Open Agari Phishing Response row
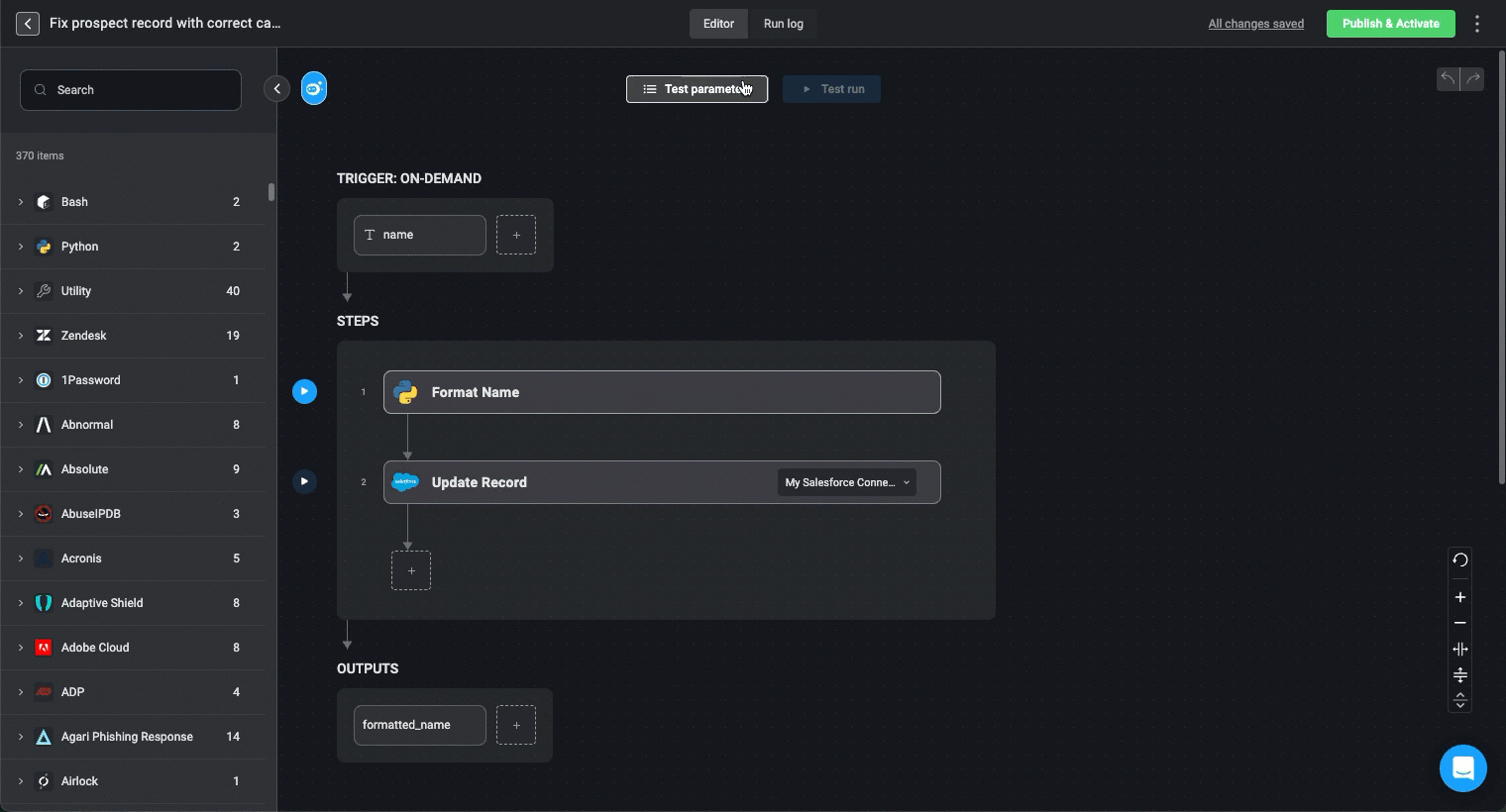The height and width of the screenshot is (812, 1506). click(134, 737)
